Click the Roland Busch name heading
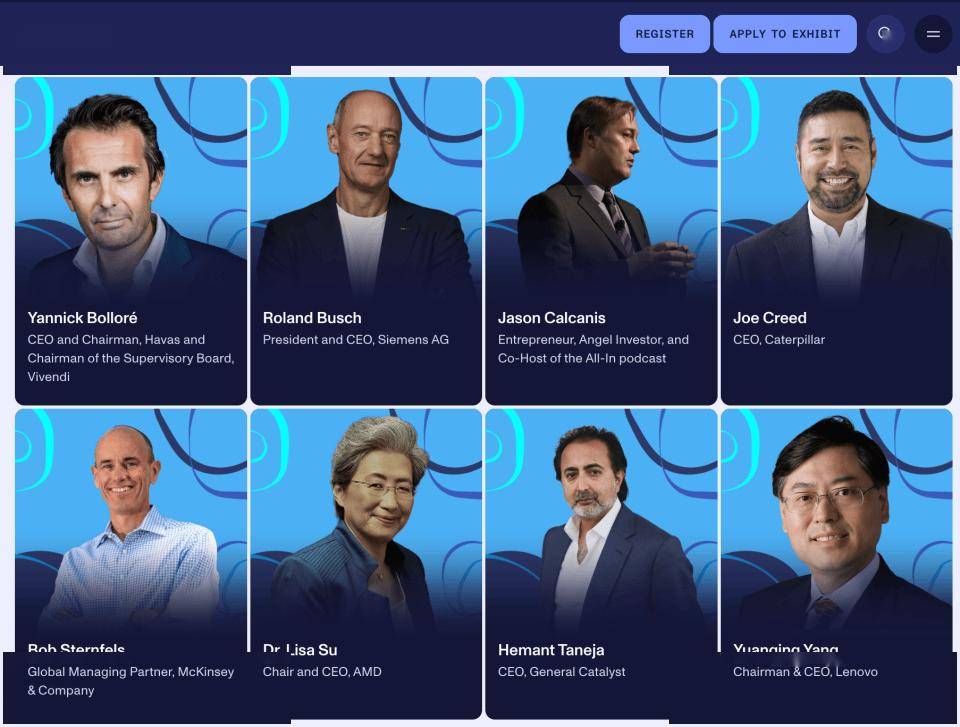This screenshot has width=960, height=727. coord(312,318)
